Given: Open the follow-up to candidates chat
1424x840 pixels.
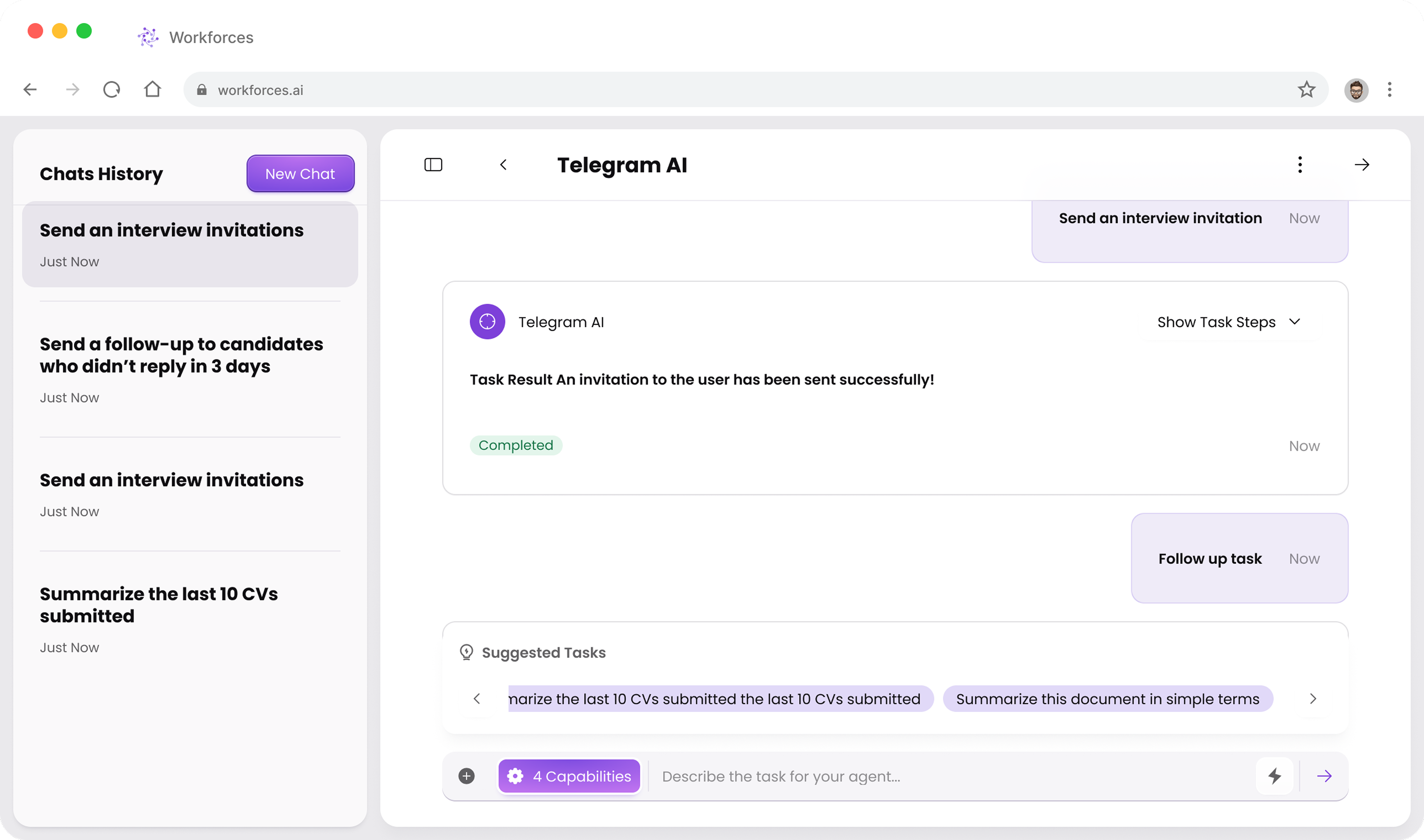Looking at the screenshot, I should pos(190,369).
